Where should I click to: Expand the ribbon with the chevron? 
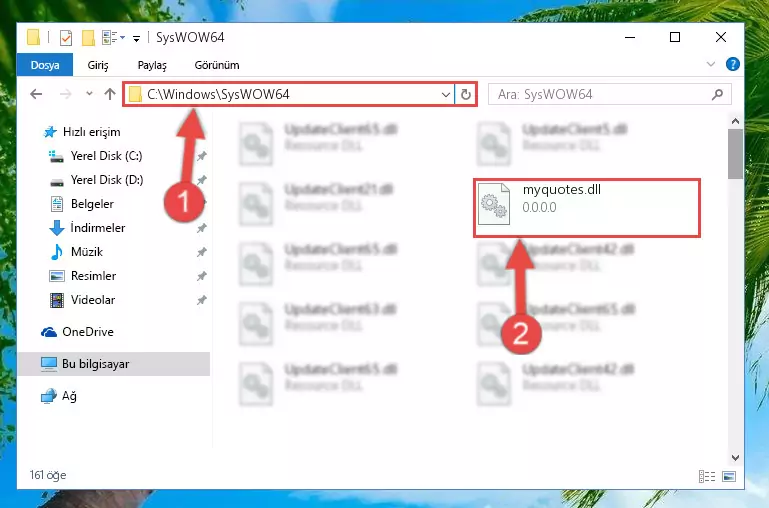click(710, 64)
